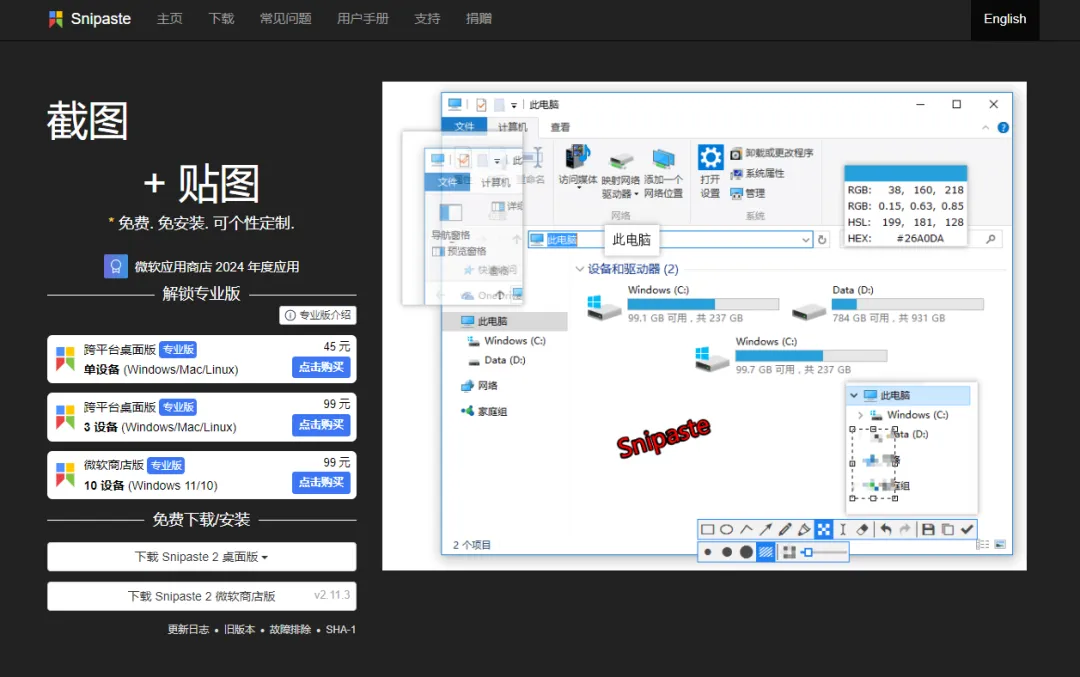Click the Data (D:) 784 GB usage bar
The width and height of the screenshot is (1080, 677).
907,304
